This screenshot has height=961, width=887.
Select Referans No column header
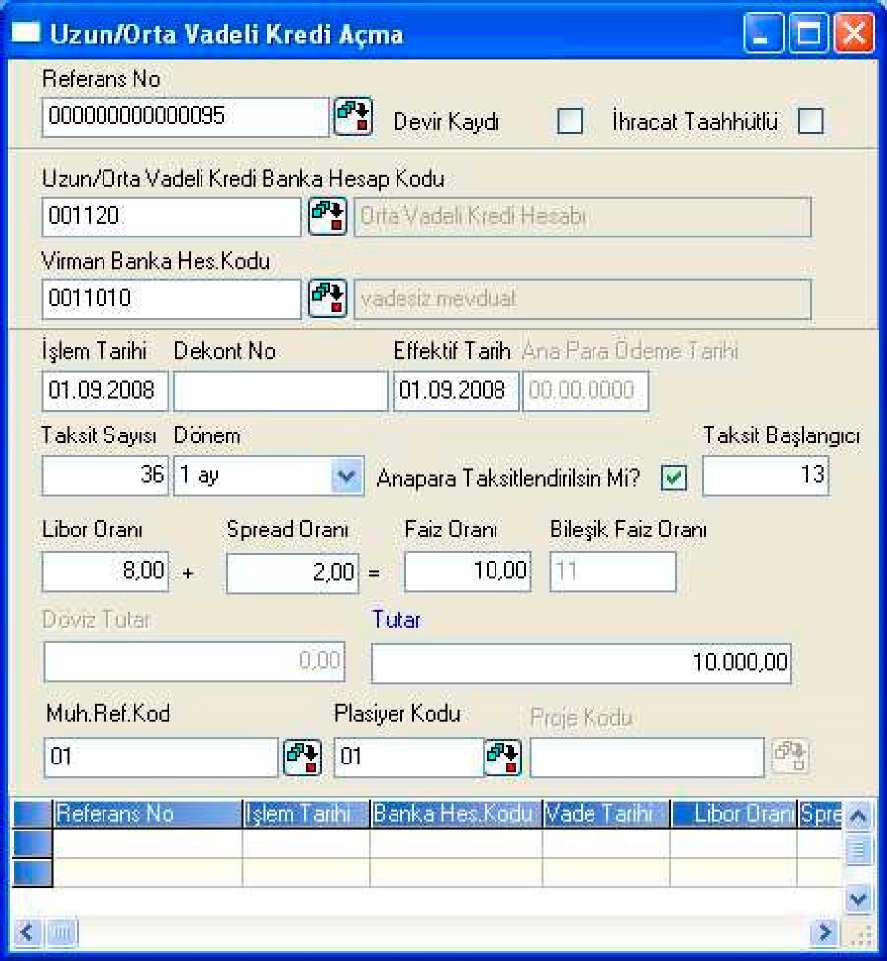point(147,814)
